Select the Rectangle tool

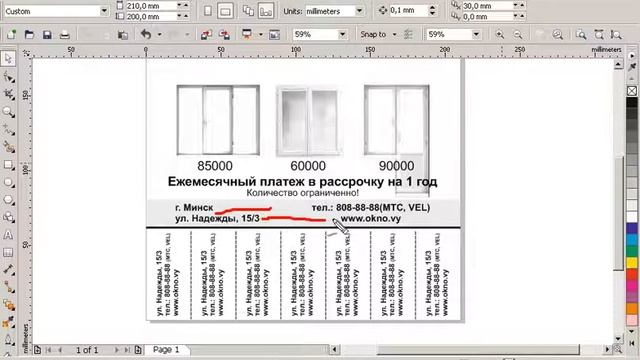(8, 165)
